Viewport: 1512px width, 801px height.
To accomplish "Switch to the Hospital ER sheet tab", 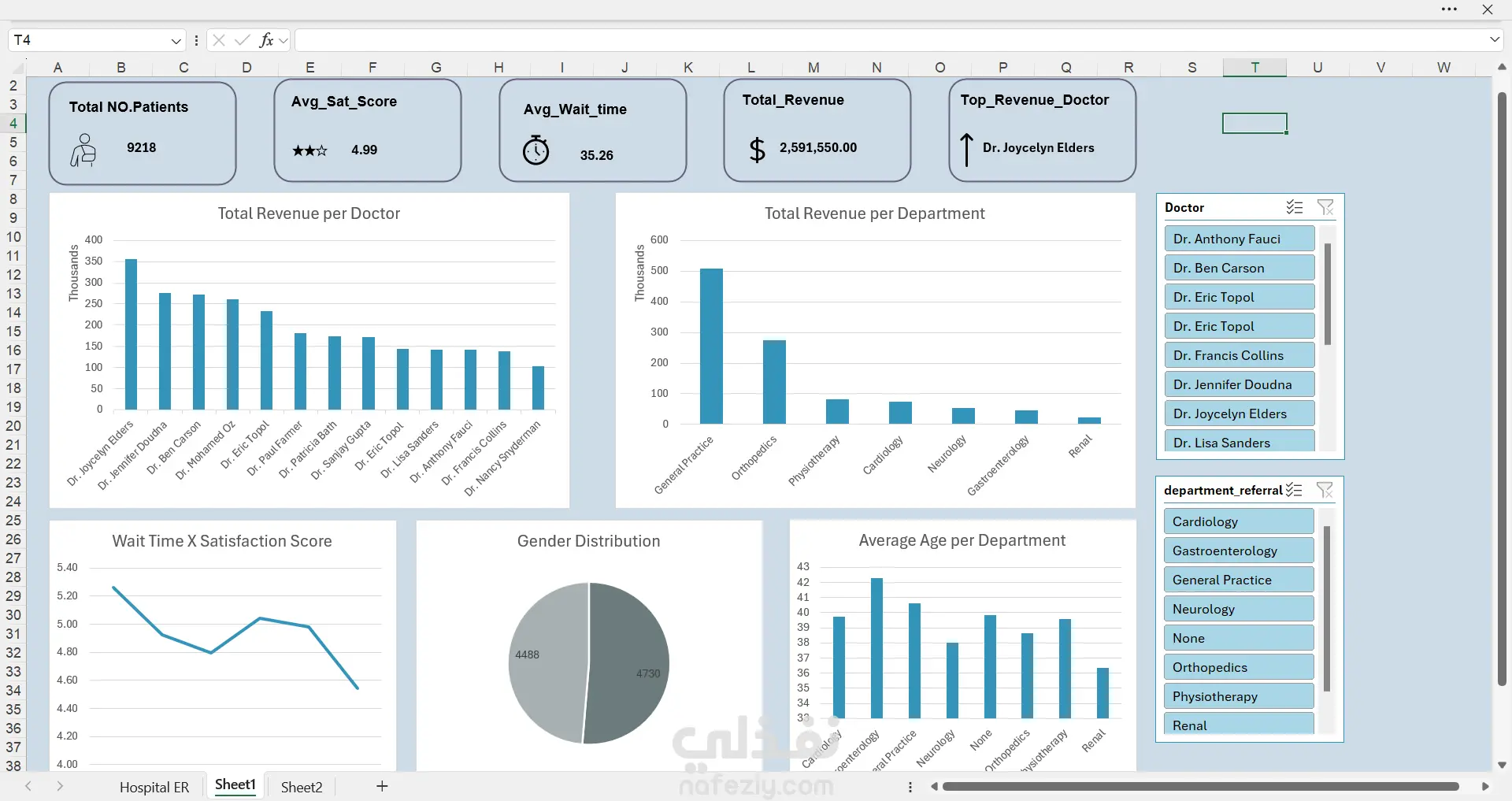I will click(154, 787).
